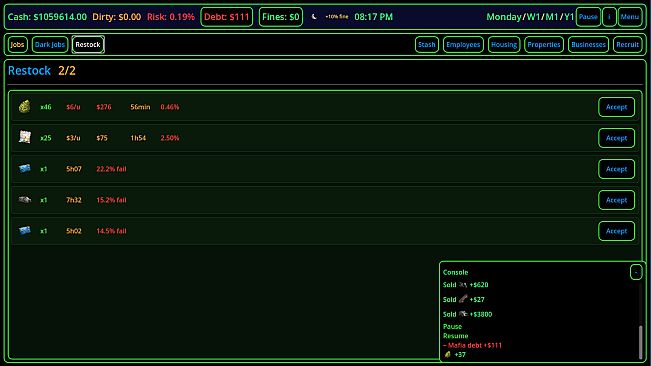Click the x25 quantity
This screenshot has width=651, height=366.
[46, 138]
